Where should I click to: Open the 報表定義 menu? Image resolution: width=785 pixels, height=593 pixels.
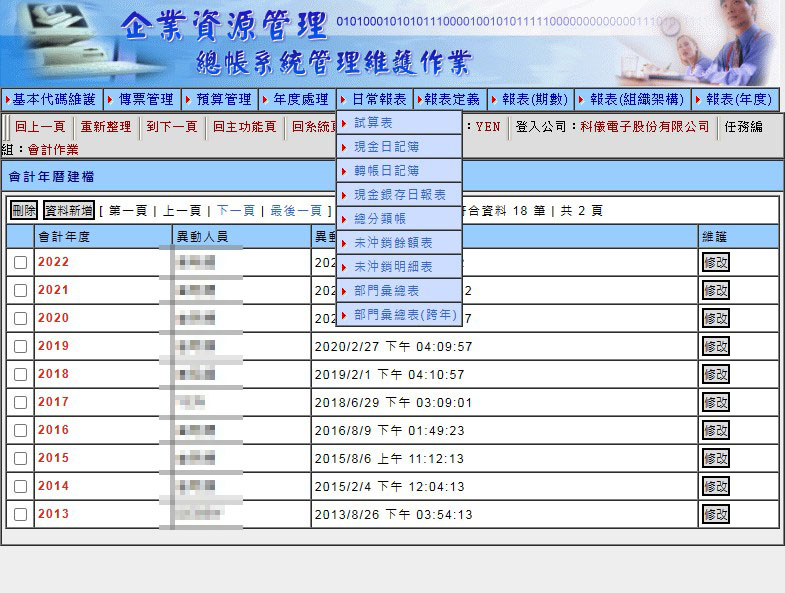[x=450, y=100]
